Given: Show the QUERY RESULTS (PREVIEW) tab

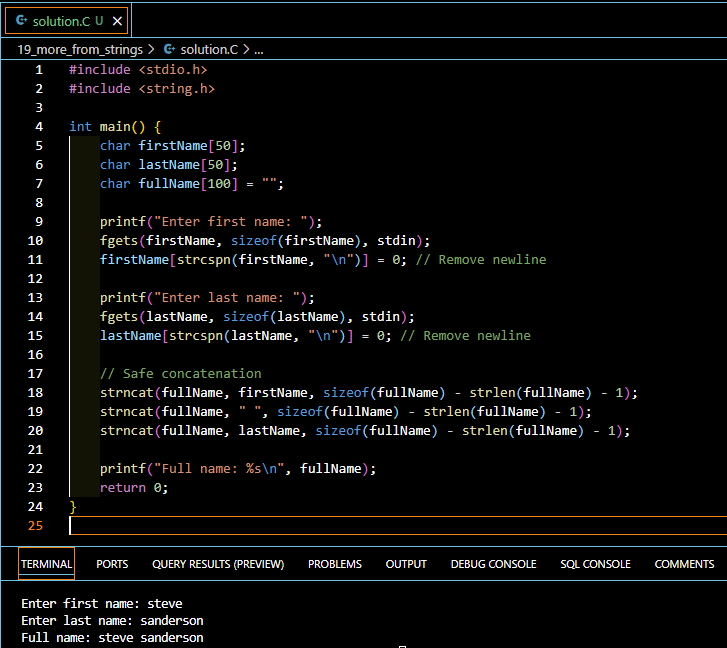Looking at the screenshot, I should click(x=218, y=564).
